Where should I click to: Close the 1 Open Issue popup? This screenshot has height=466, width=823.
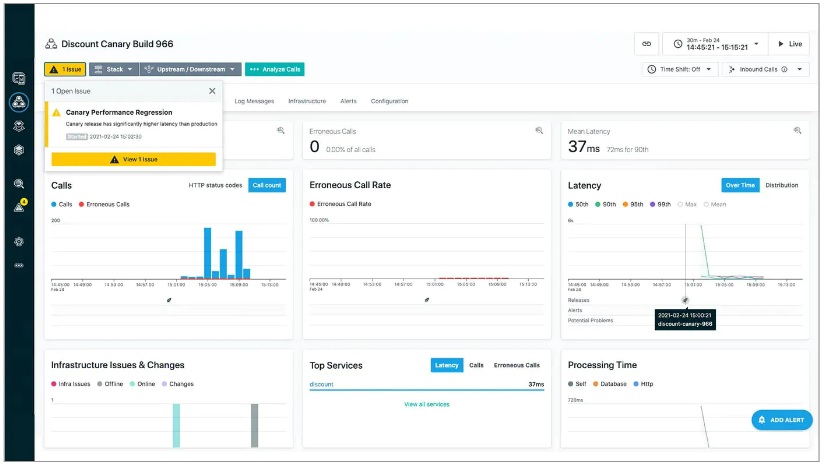(212, 91)
